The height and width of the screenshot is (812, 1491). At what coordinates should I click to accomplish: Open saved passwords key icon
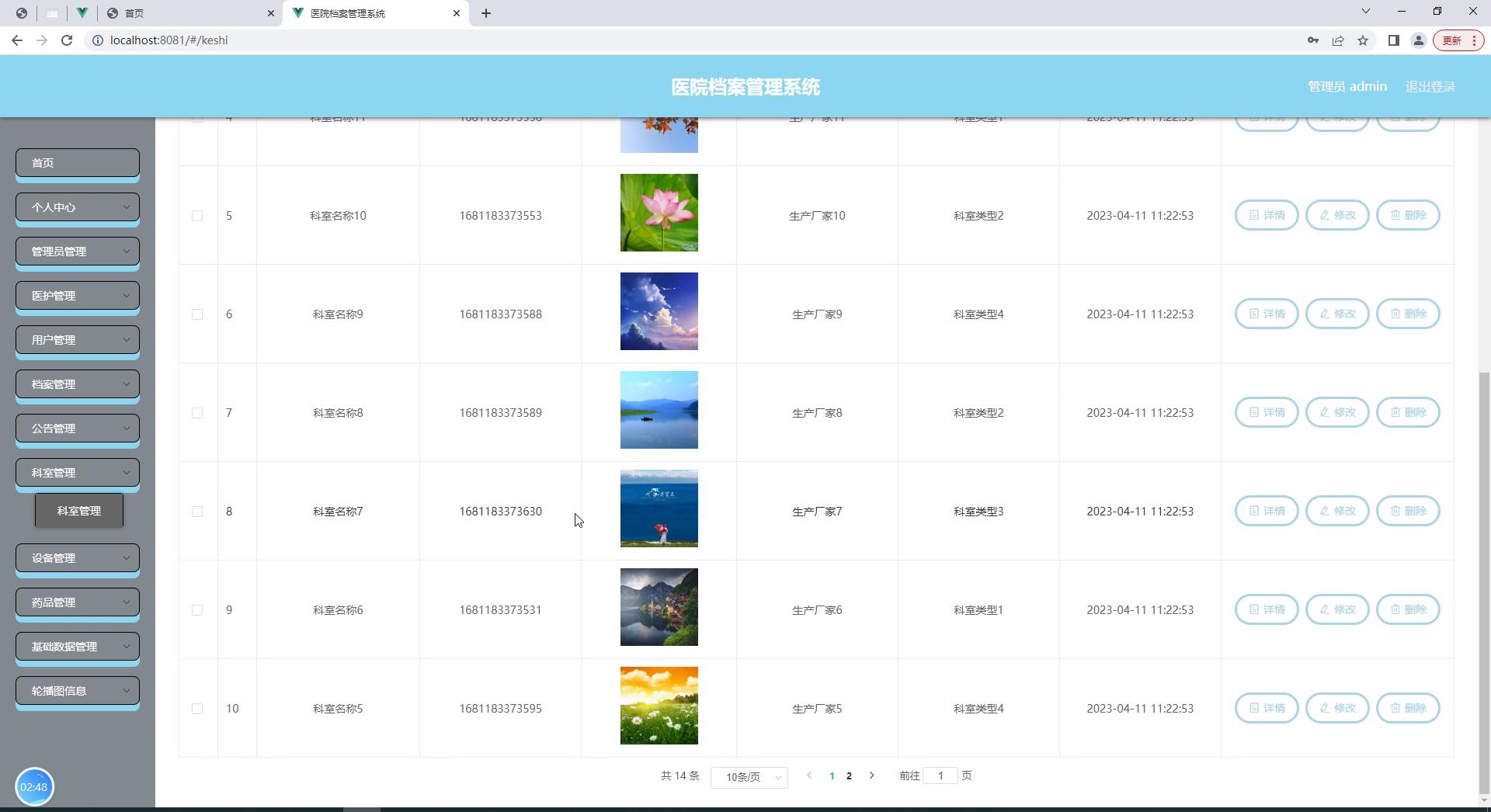pyautogui.click(x=1313, y=40)
